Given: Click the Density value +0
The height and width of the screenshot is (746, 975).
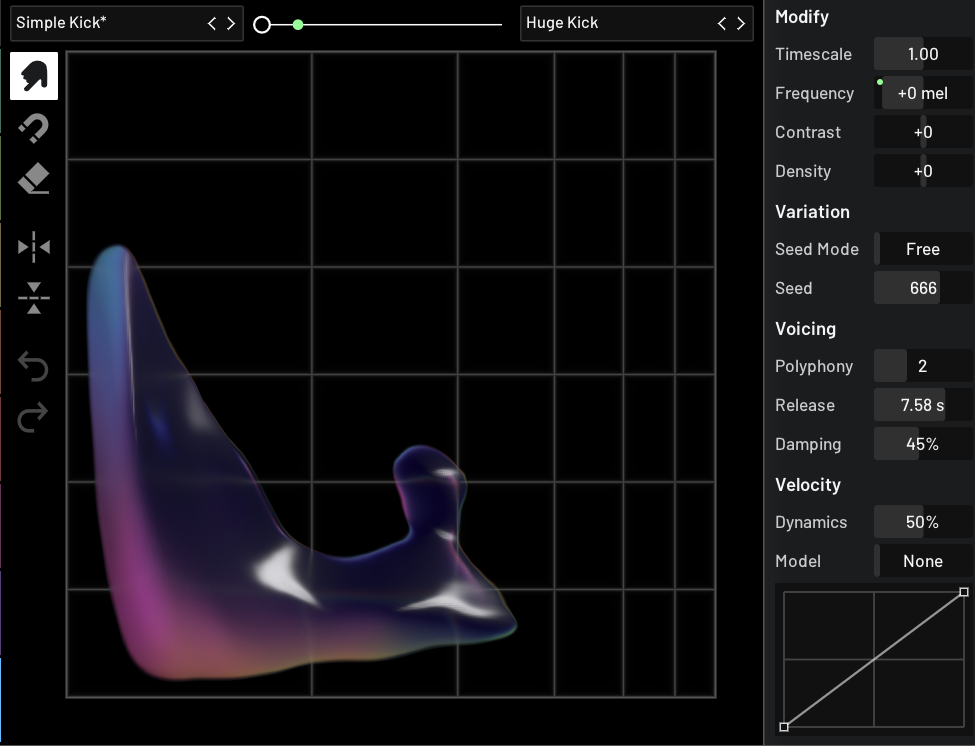Looking at the screenshot, I should click(x=923, y=172).
